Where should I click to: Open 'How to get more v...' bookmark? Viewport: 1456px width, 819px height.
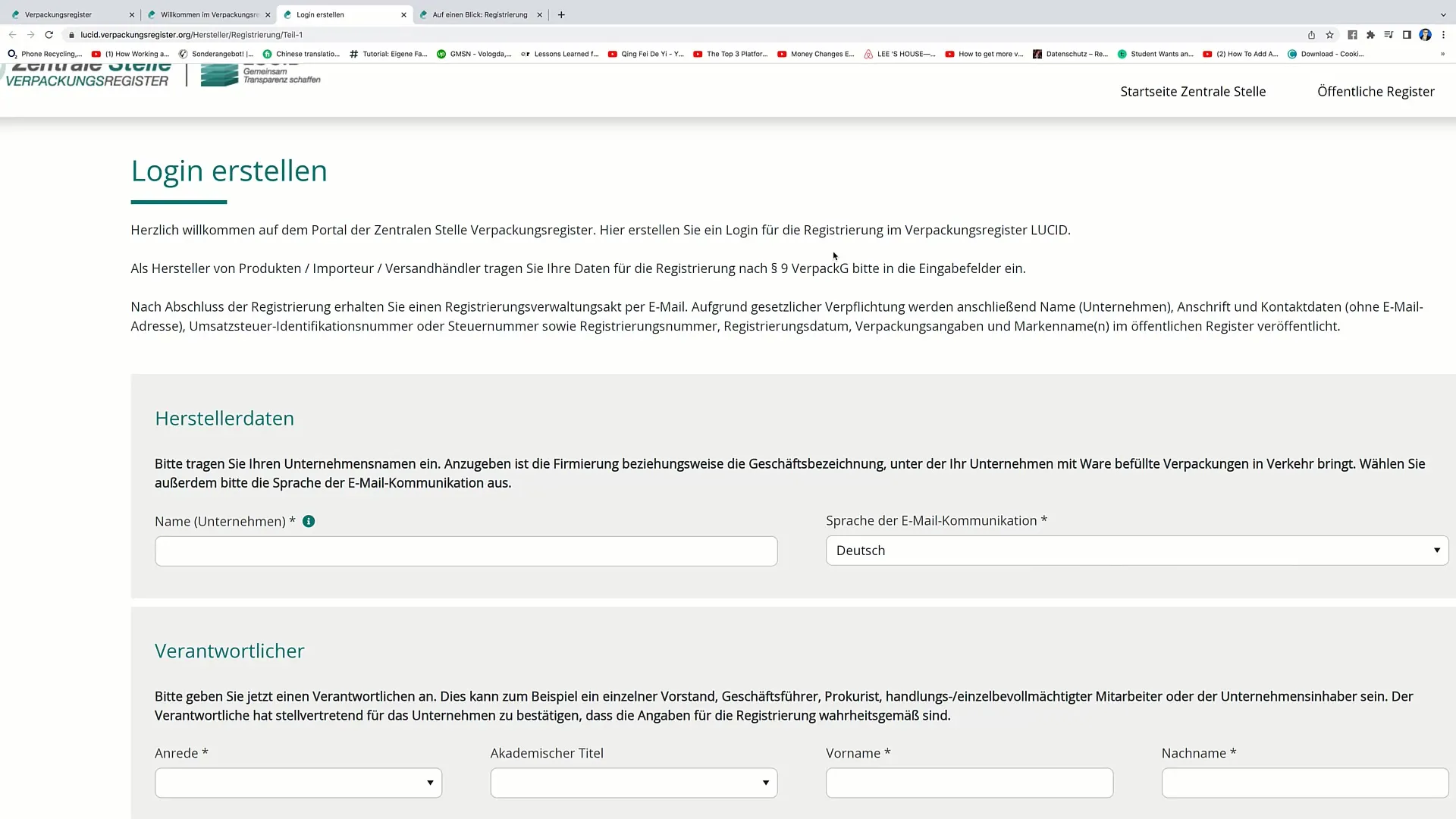click(984, 54)
